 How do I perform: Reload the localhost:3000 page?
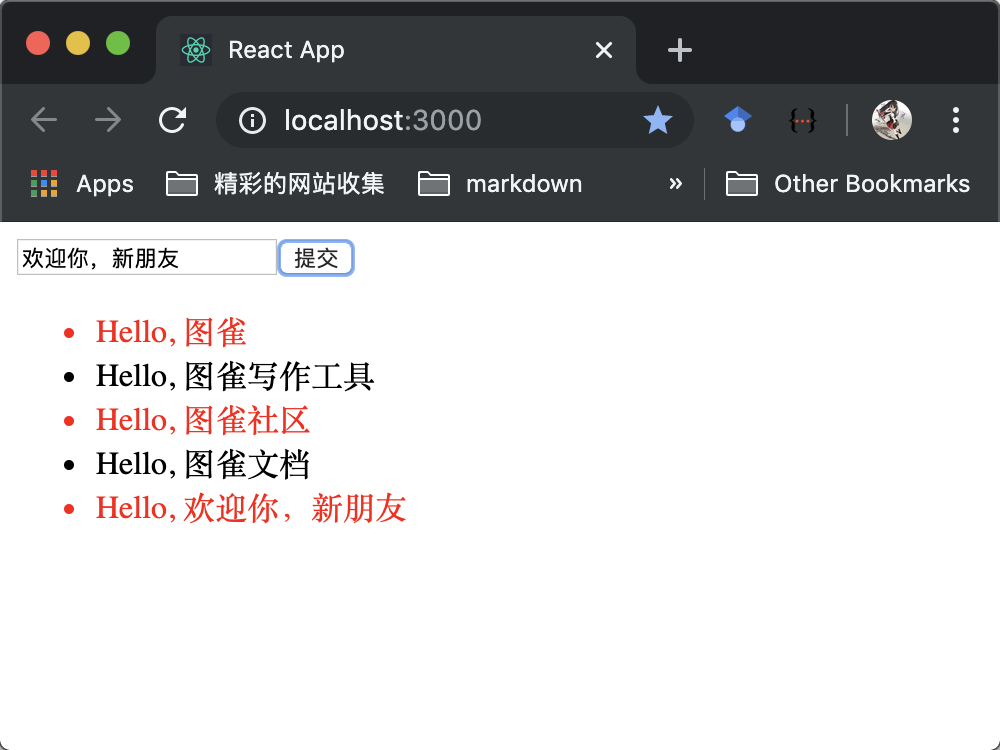[x=172, y=120]
